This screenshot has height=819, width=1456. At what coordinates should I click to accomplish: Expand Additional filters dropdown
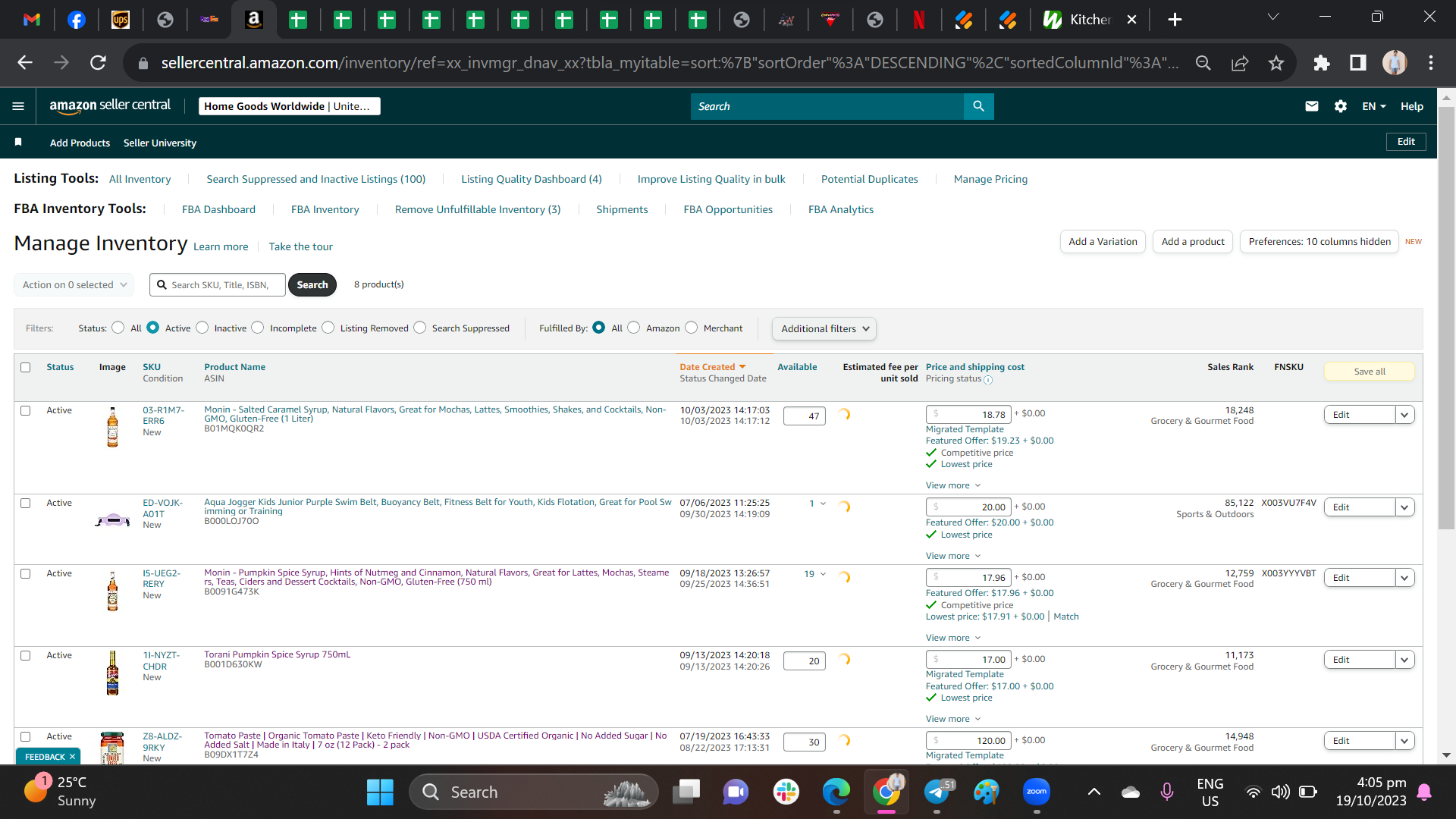824,329
